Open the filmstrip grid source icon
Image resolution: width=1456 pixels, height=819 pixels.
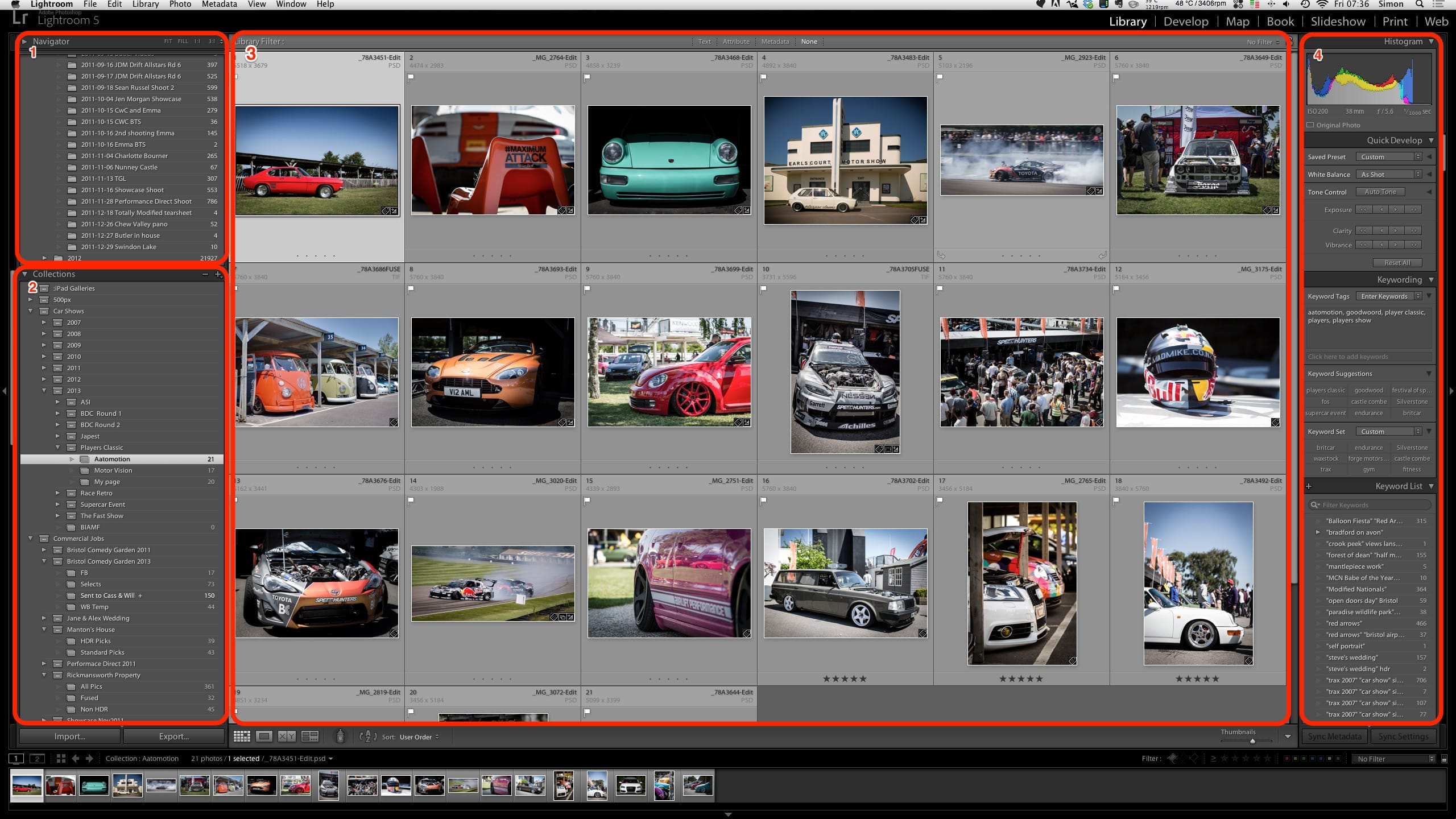pyautogui.click(x=61, y=759)
